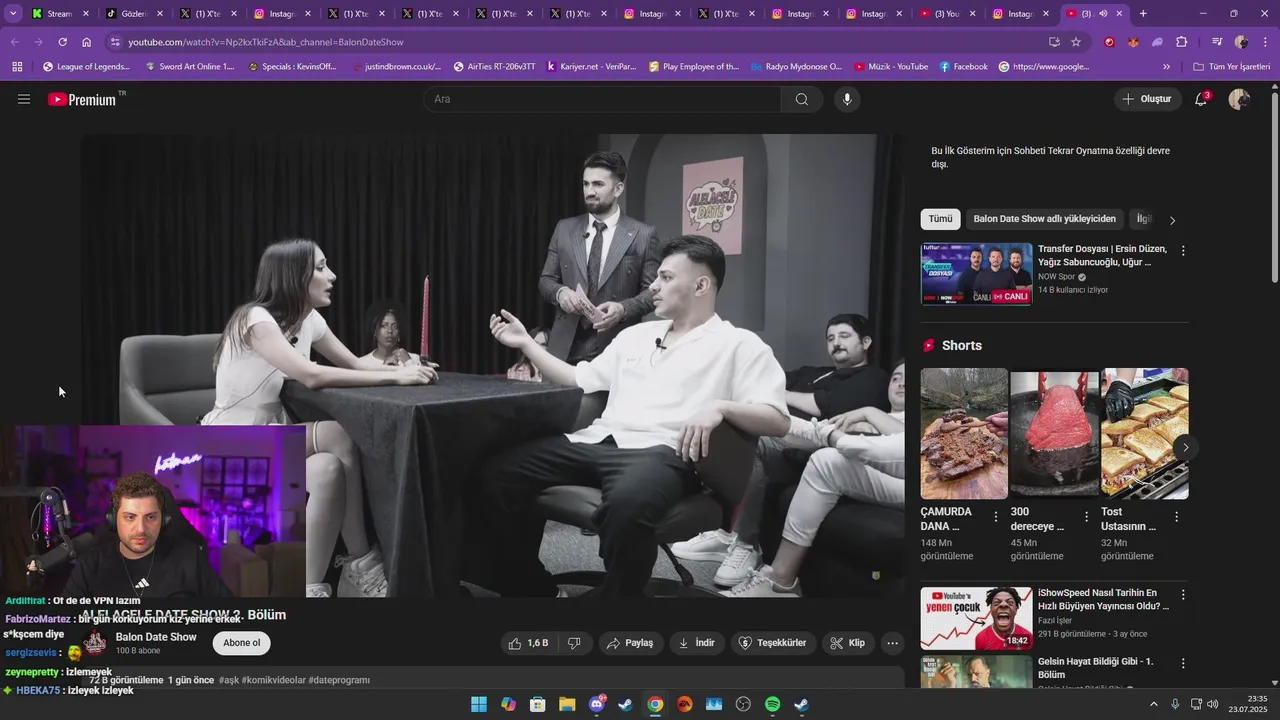The width and height of the screenshot is (1280, 720).
Task: Click the site info icon in address bar
Action: click(x=115, y=42)
